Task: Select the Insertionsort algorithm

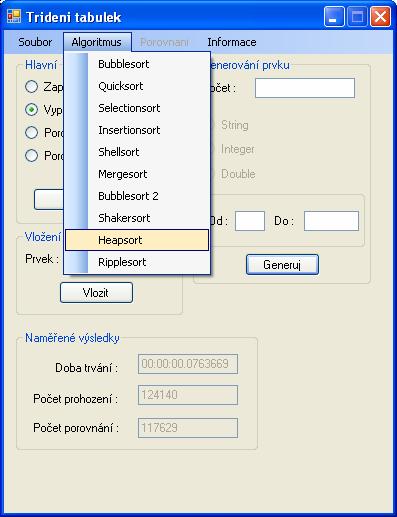Action: (x=137, y=130)
